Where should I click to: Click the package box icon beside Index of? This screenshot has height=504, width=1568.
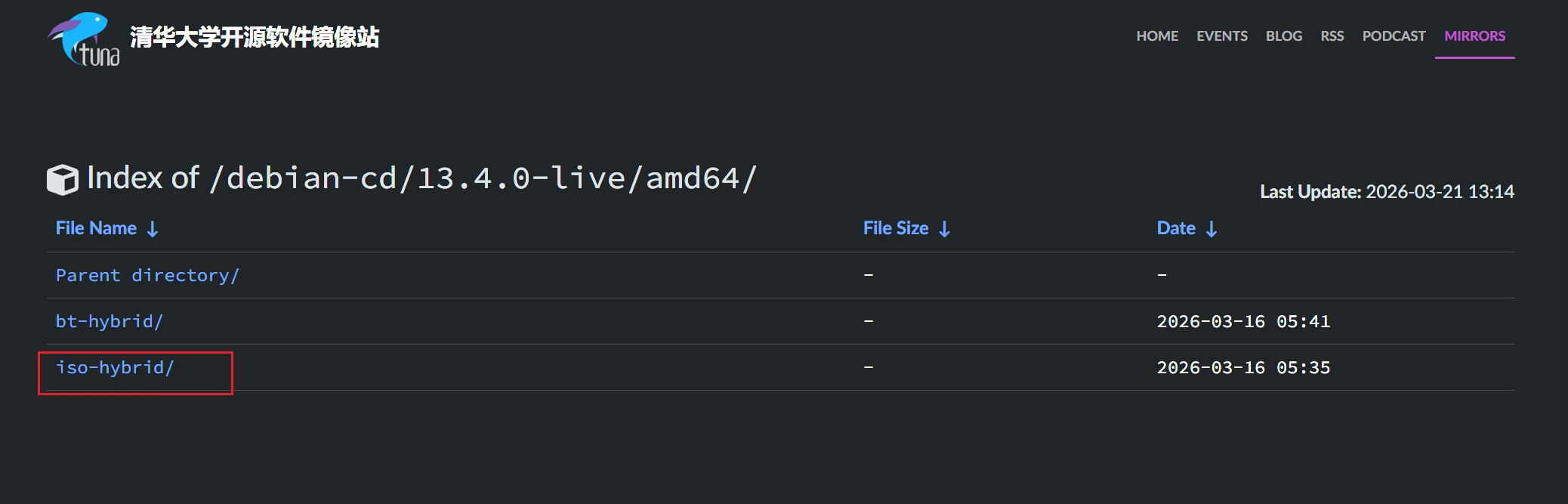point(63,180)
